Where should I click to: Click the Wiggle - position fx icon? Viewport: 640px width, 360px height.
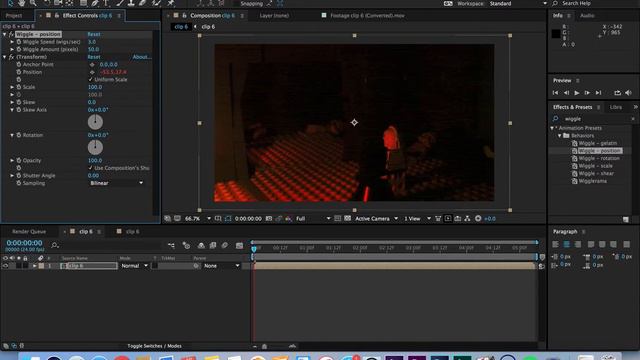point(11,34)
